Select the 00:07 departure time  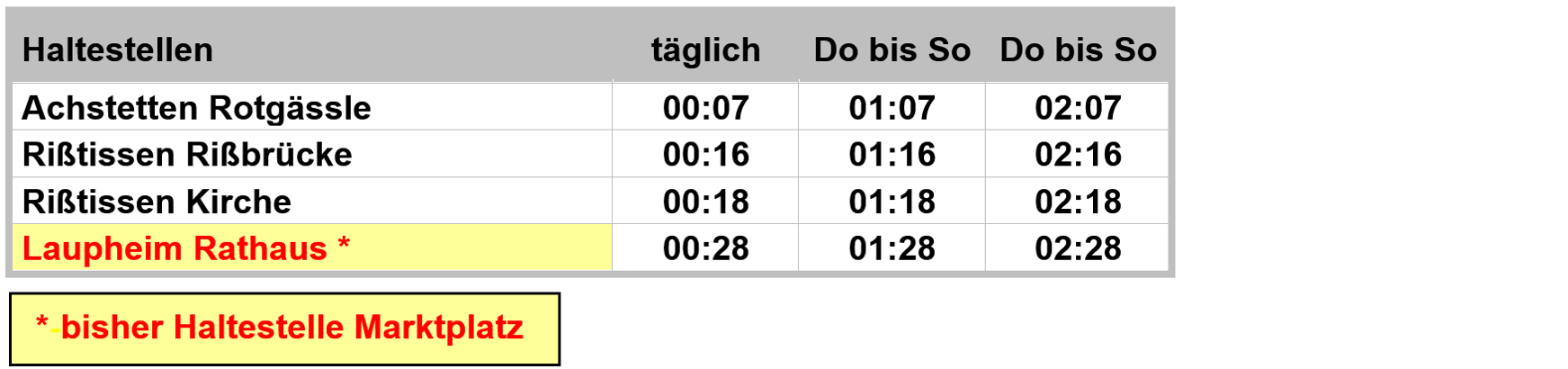[706, 108]
